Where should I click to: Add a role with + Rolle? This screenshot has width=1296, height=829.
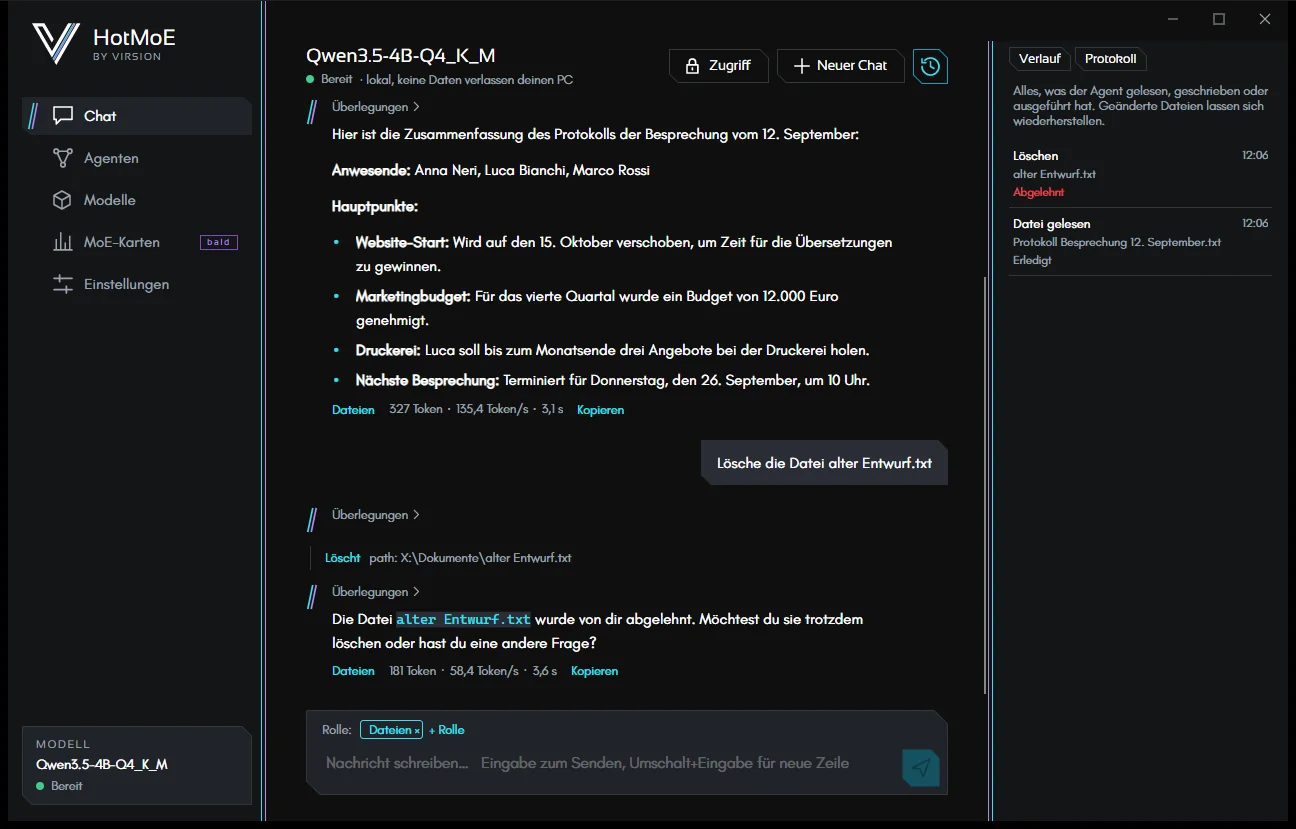(x=446, y=730)
